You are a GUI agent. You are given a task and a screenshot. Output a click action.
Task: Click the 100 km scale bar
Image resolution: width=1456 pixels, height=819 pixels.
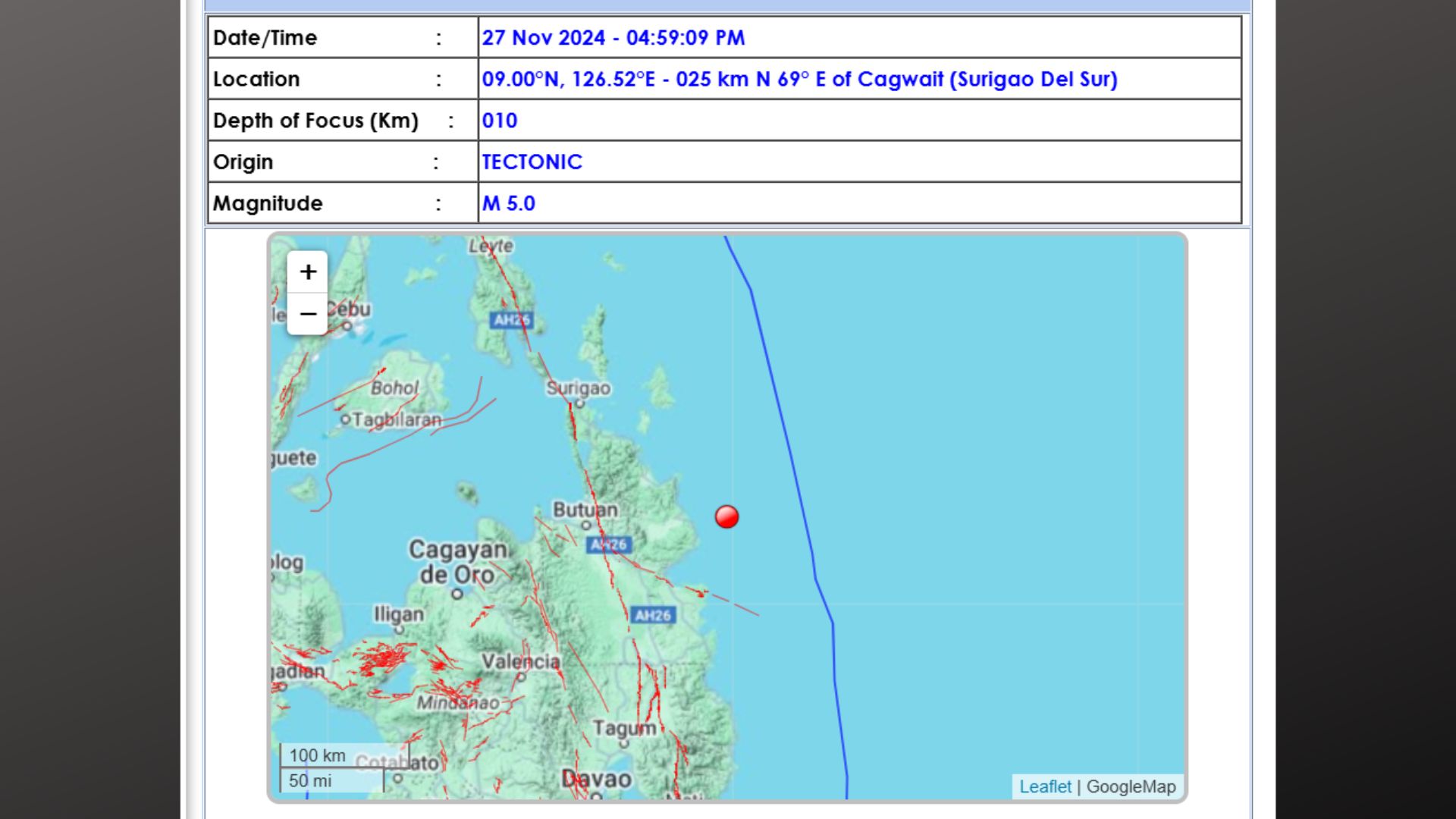345,755
